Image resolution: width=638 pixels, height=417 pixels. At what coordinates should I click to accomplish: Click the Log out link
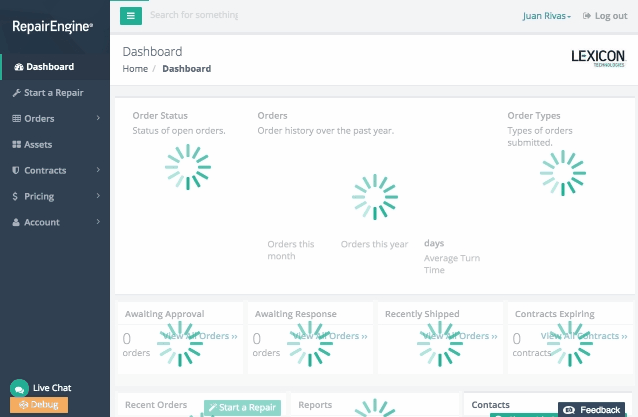[x=604, y=16]
